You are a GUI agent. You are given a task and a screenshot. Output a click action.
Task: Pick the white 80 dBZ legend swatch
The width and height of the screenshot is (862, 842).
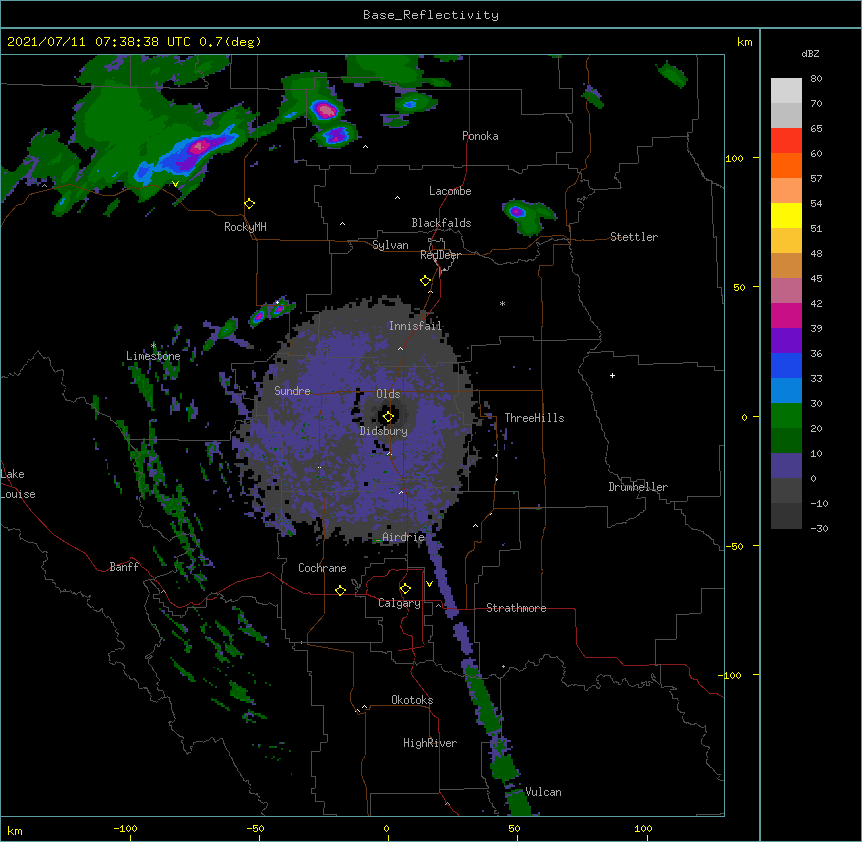[x=786, y=91]
